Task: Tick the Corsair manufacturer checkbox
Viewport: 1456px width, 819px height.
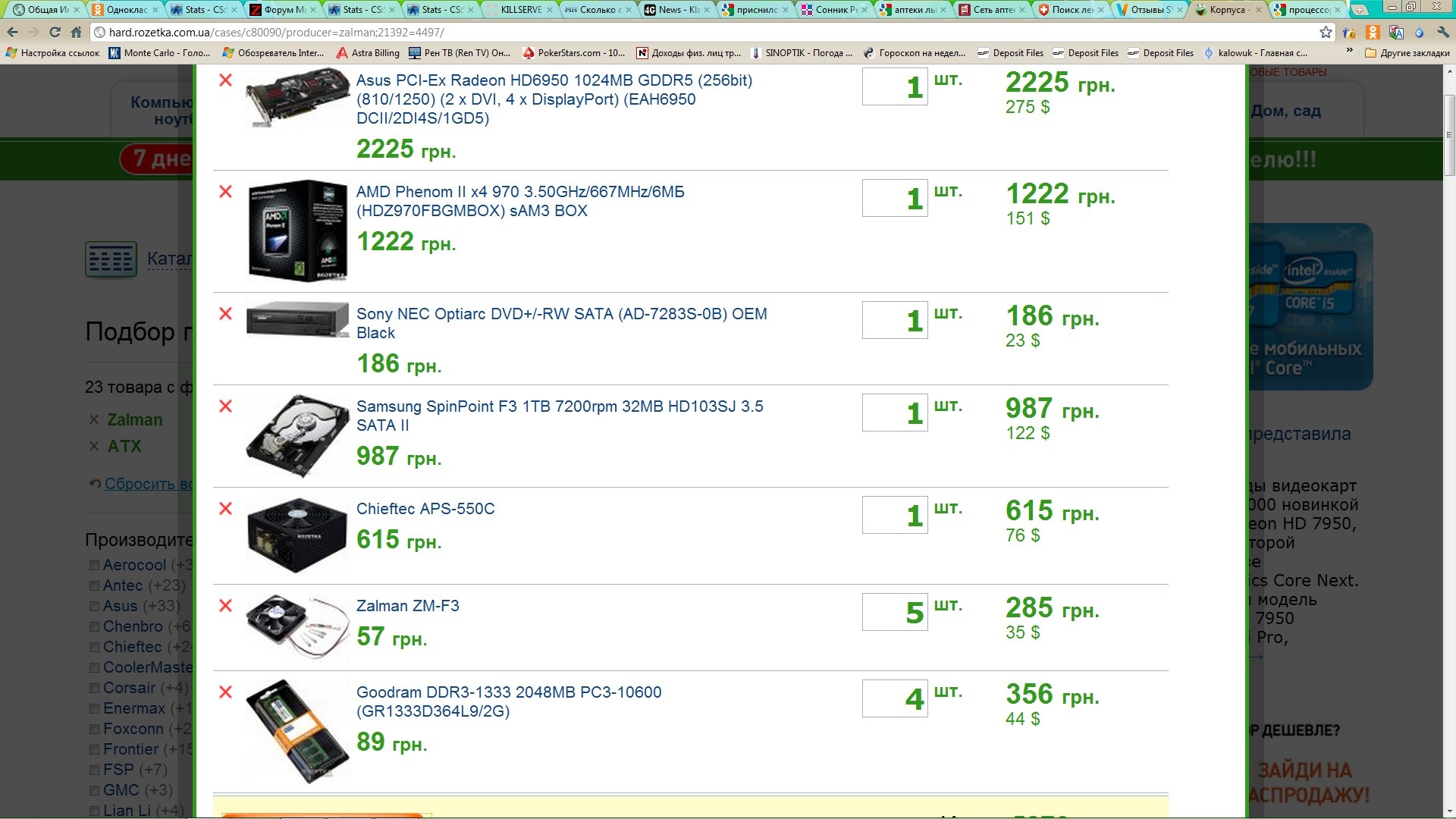Action: (x=95, y=689)
